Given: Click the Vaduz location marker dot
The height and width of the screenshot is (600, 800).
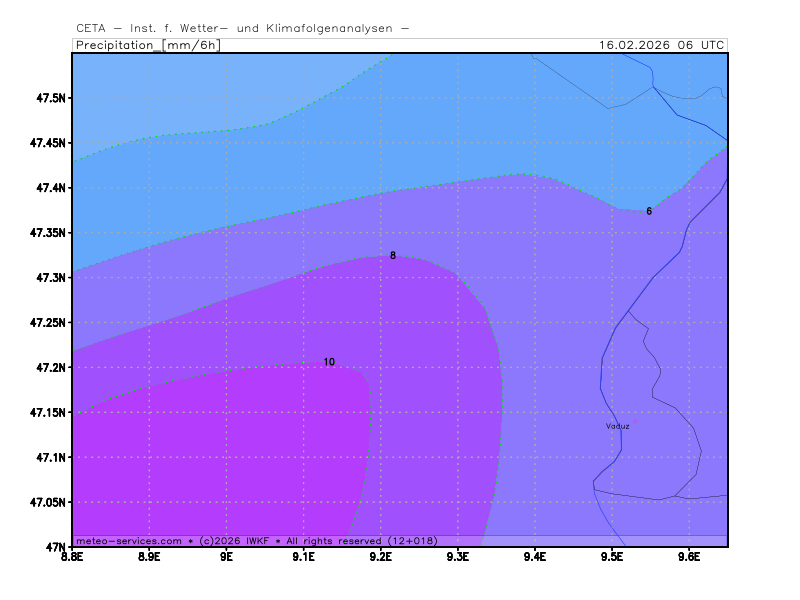Looking at the screenshot, I should click(x=633, y=421).
